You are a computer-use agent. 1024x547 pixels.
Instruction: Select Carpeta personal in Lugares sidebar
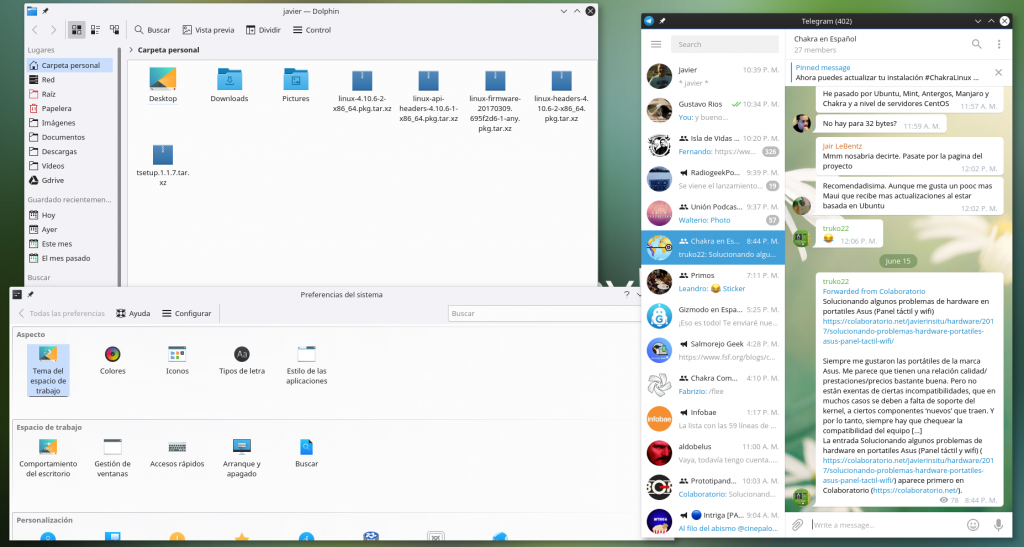[x=70, y=65]
